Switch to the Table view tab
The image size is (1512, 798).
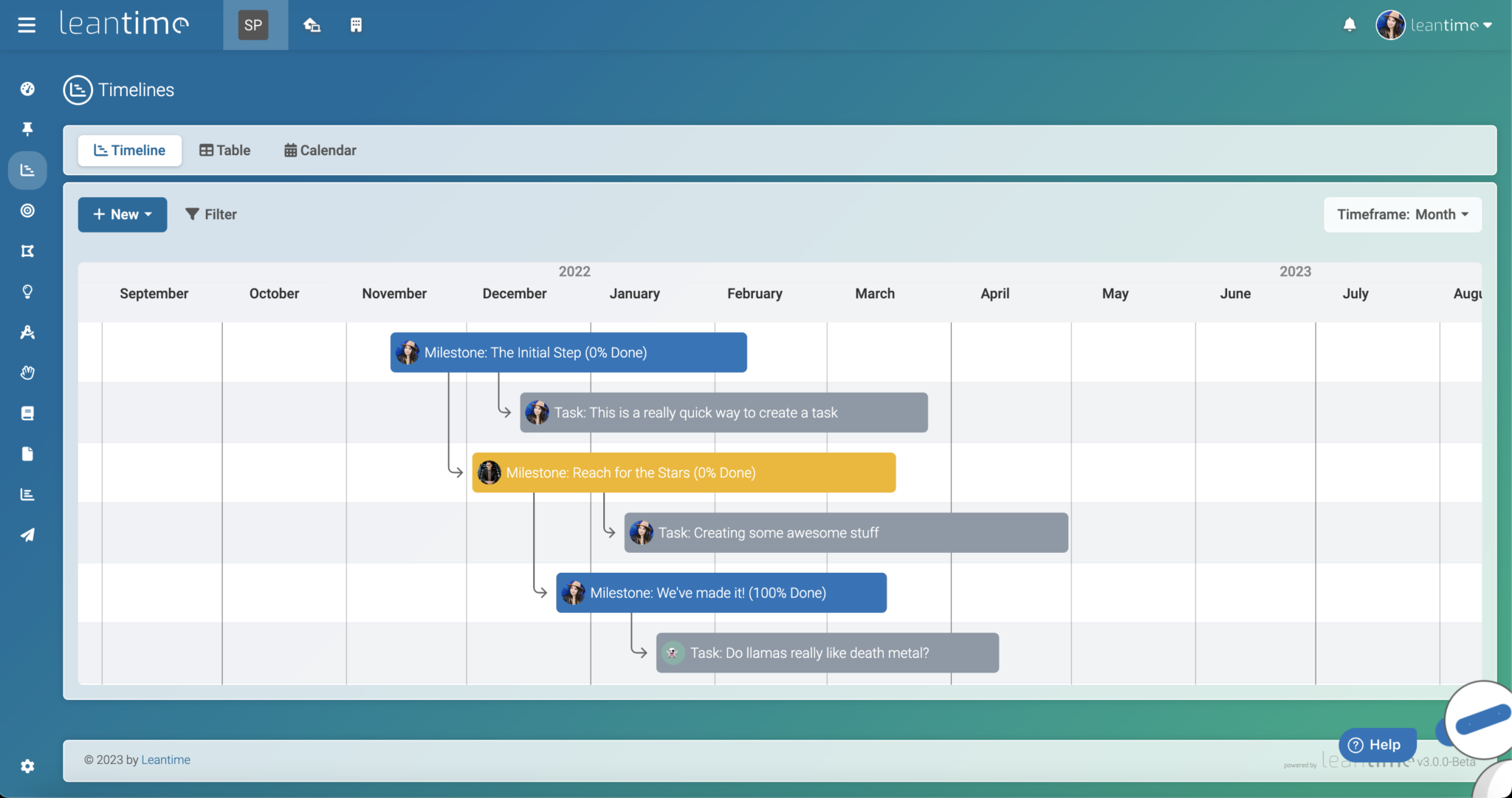[x=224, y=150]
